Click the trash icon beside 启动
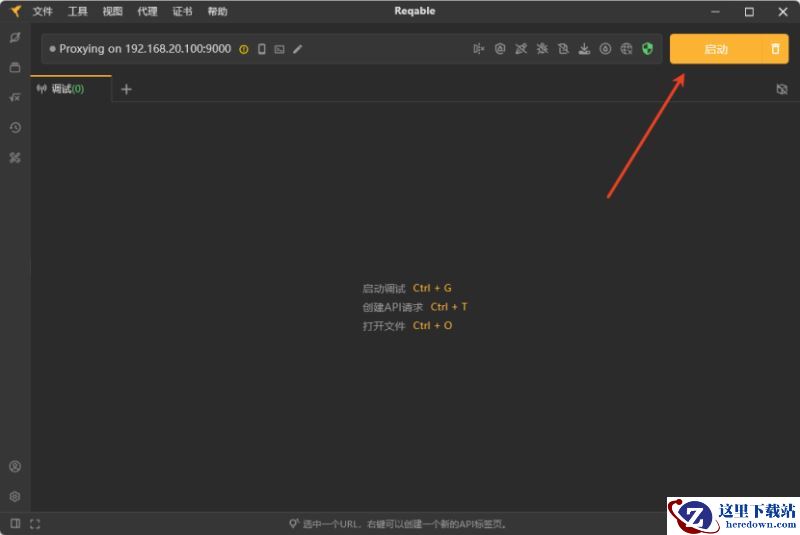This screenshot has height=535, width=800. pyautogui.click(x=775, y=49)
